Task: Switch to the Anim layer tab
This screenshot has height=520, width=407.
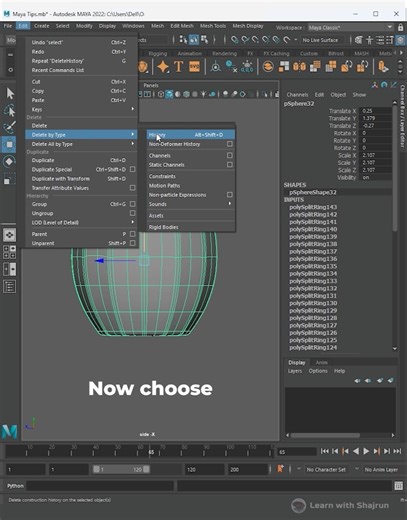Action: (321, 362)
